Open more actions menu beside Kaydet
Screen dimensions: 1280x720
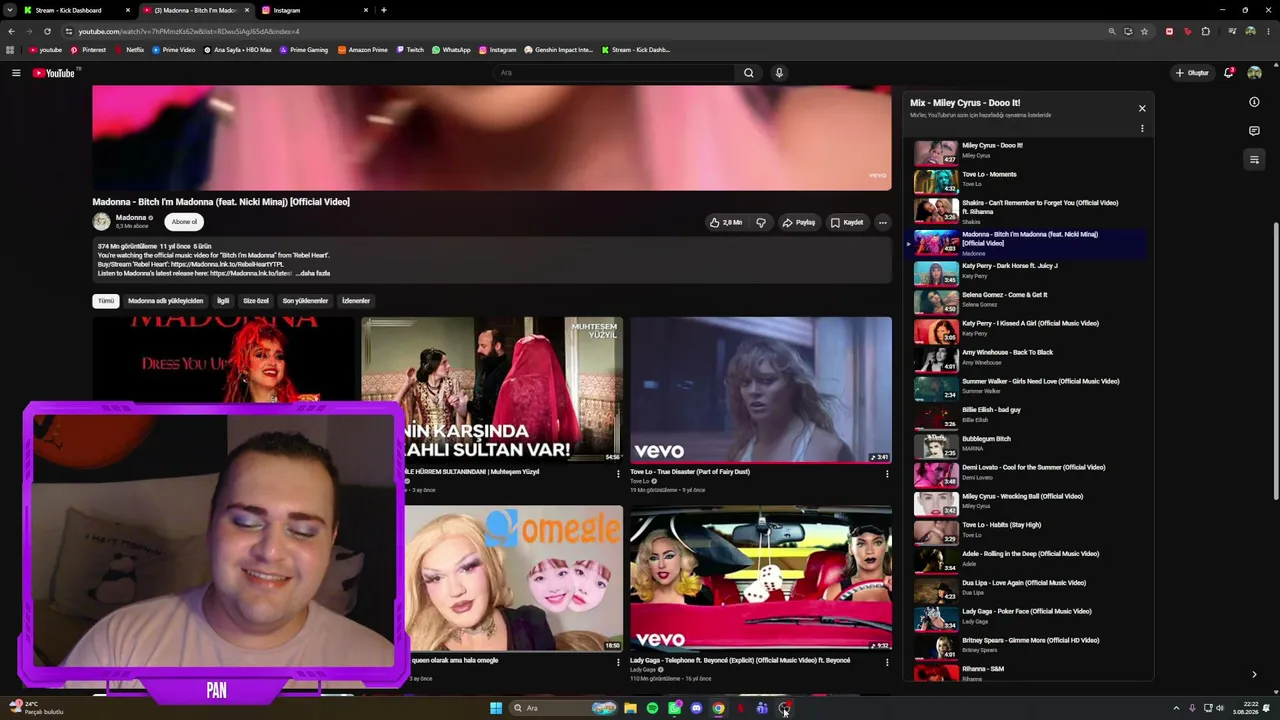(x=882, y=222)
